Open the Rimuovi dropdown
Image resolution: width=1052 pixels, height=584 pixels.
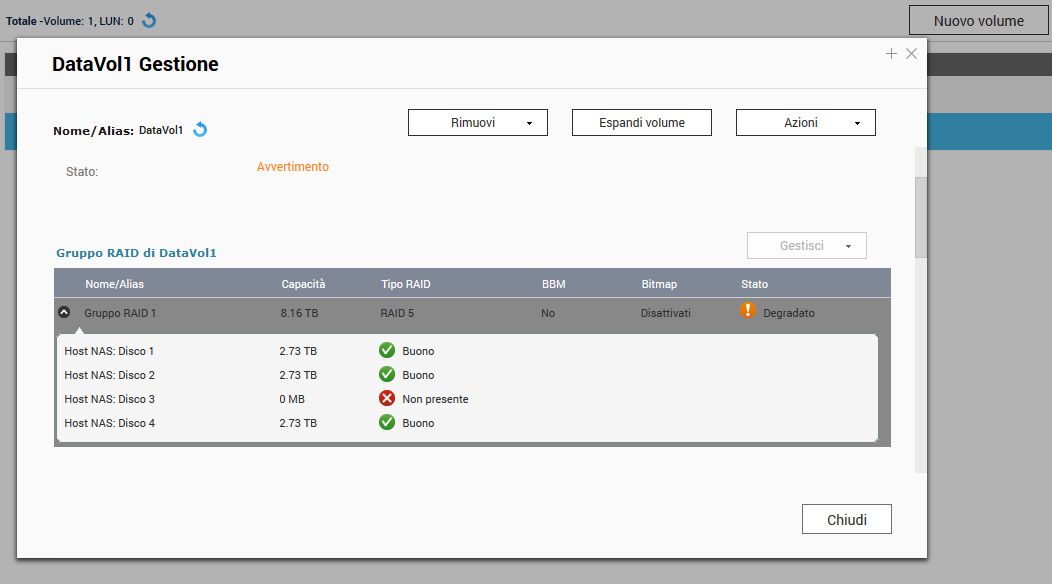pos(478,122)
